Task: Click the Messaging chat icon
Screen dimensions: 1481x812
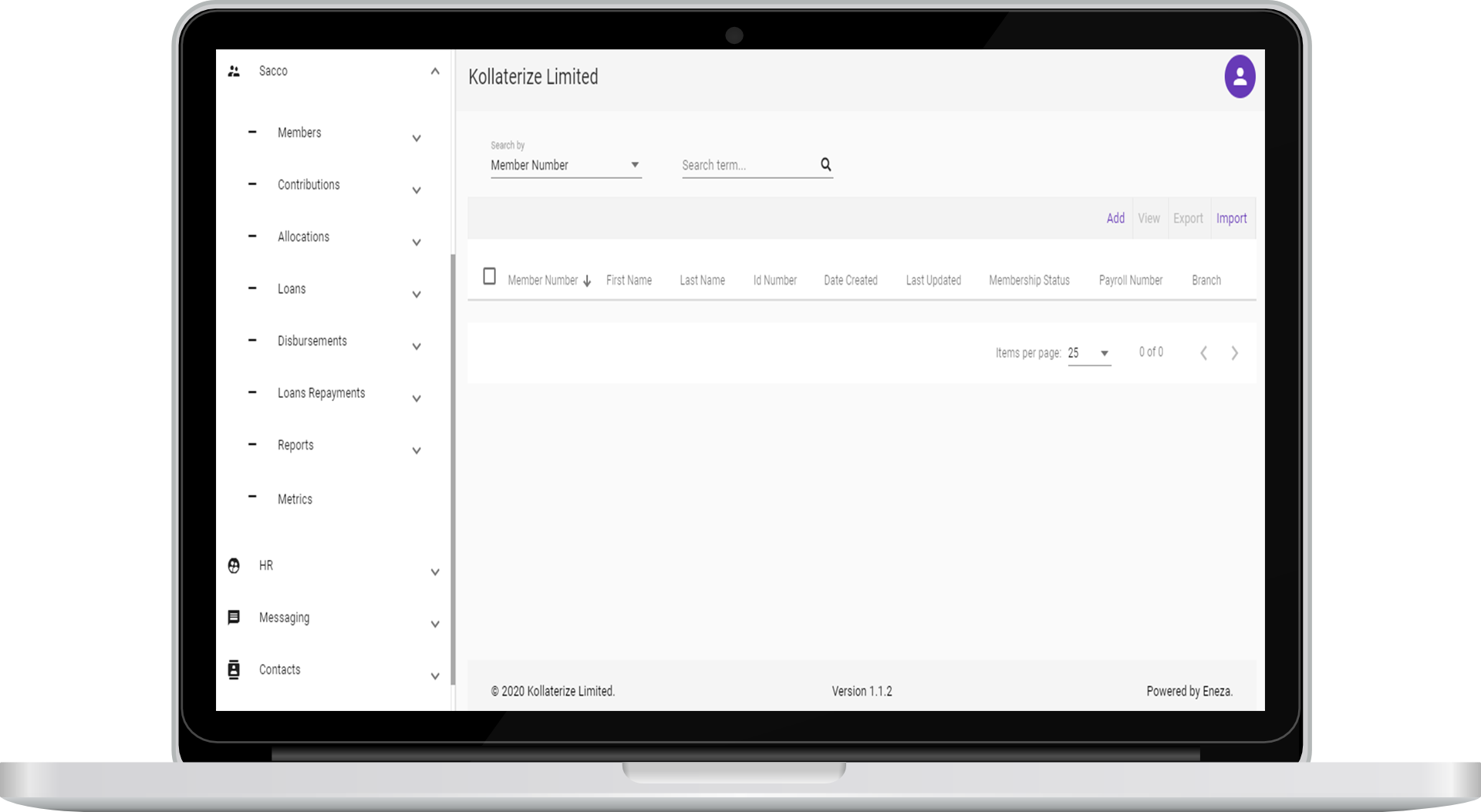Action: 234,617
